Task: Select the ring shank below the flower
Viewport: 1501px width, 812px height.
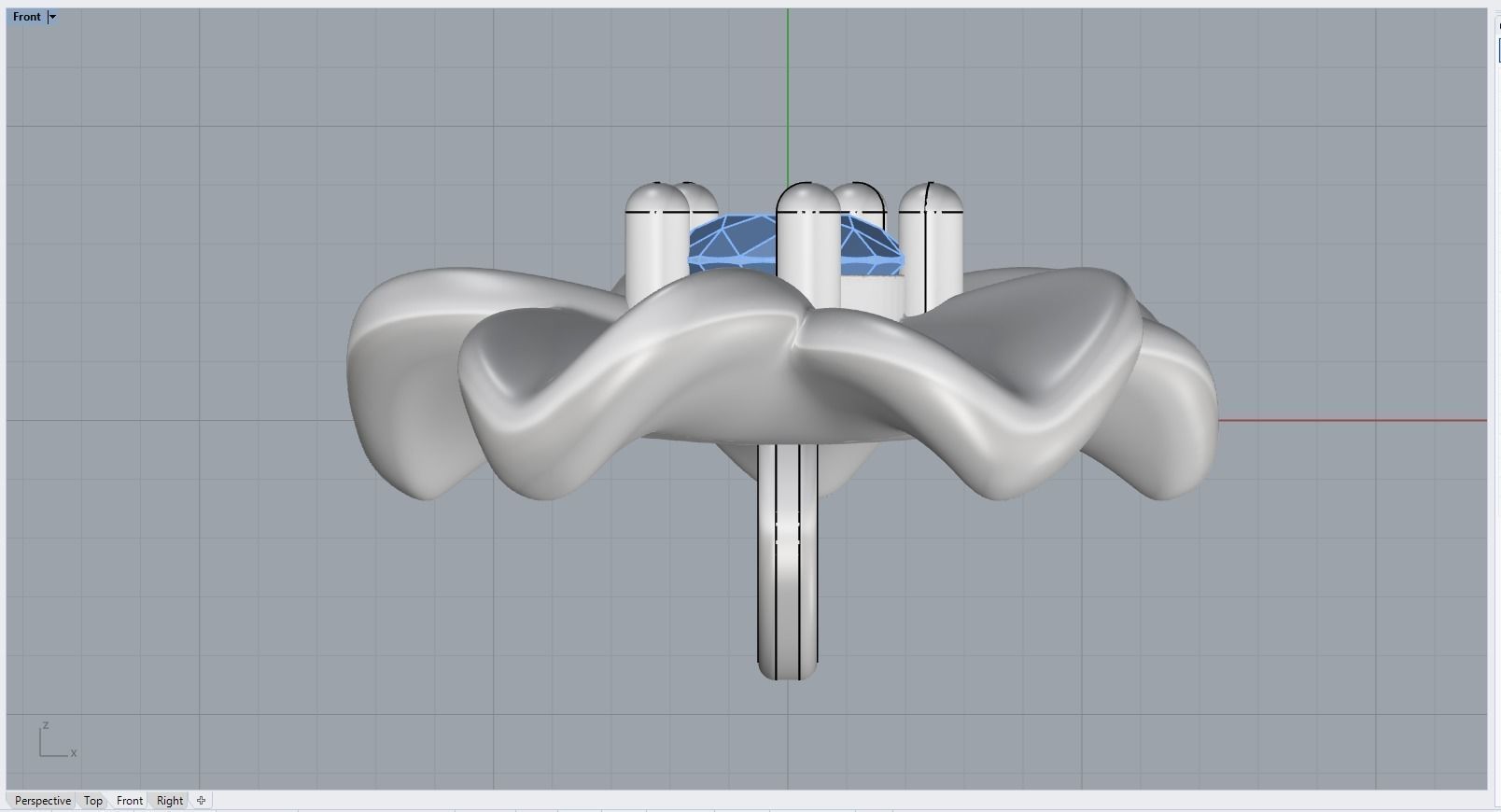Action: click(788, 560)
